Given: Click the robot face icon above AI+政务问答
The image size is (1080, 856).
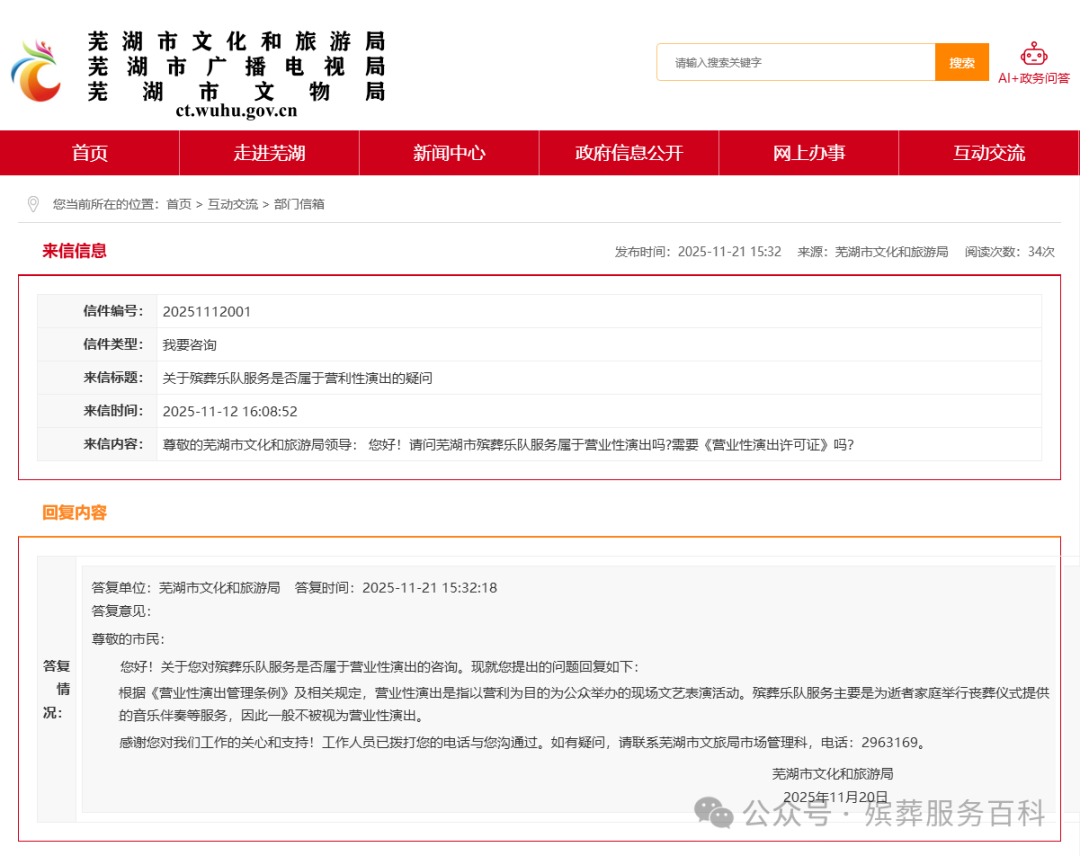Looking at the screenshot, I should pos(1032,55).
